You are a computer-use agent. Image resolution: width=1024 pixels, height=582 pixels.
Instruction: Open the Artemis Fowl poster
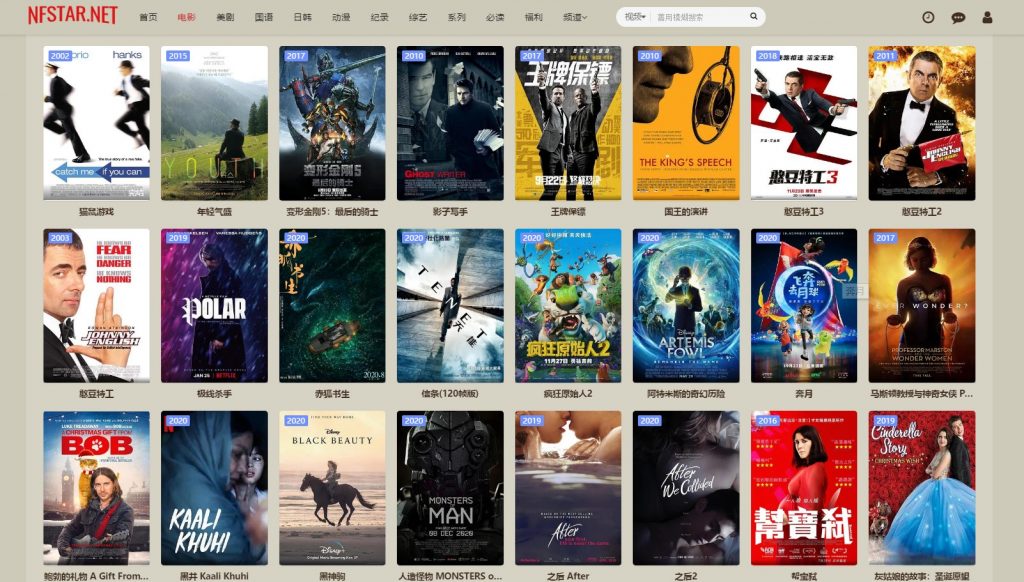[x=686, y=305]
